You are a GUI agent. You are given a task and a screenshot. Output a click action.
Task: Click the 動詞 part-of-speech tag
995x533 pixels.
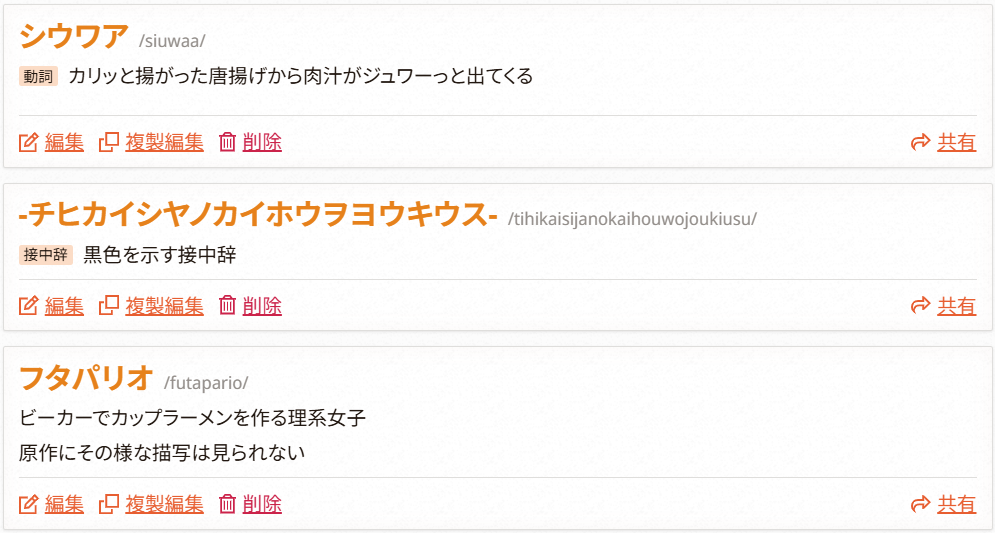pyautogui.click(x=39, y=76)
